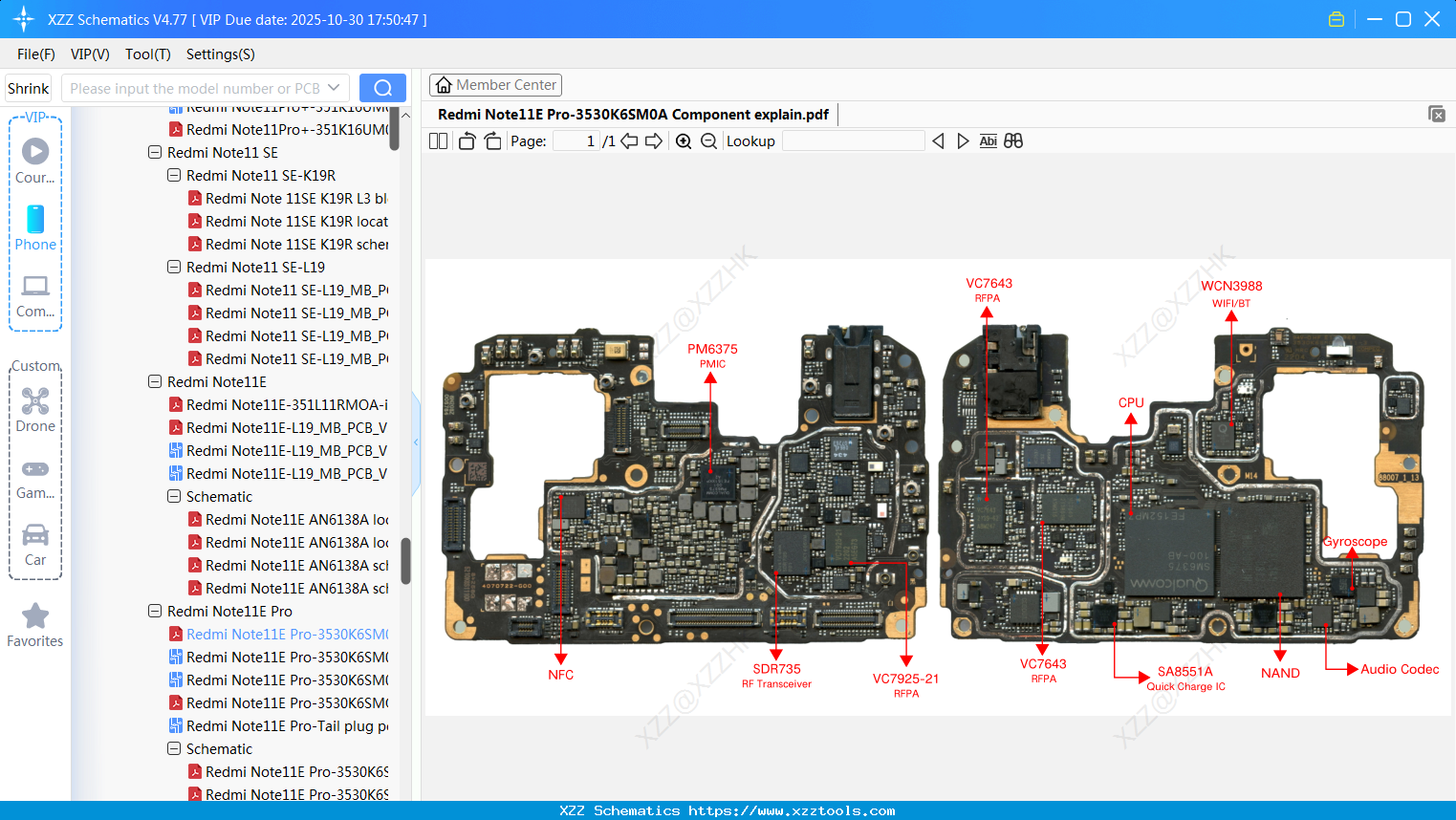Zoom out of the PDF page
1456x820 pixels.
tap(707, 140)
